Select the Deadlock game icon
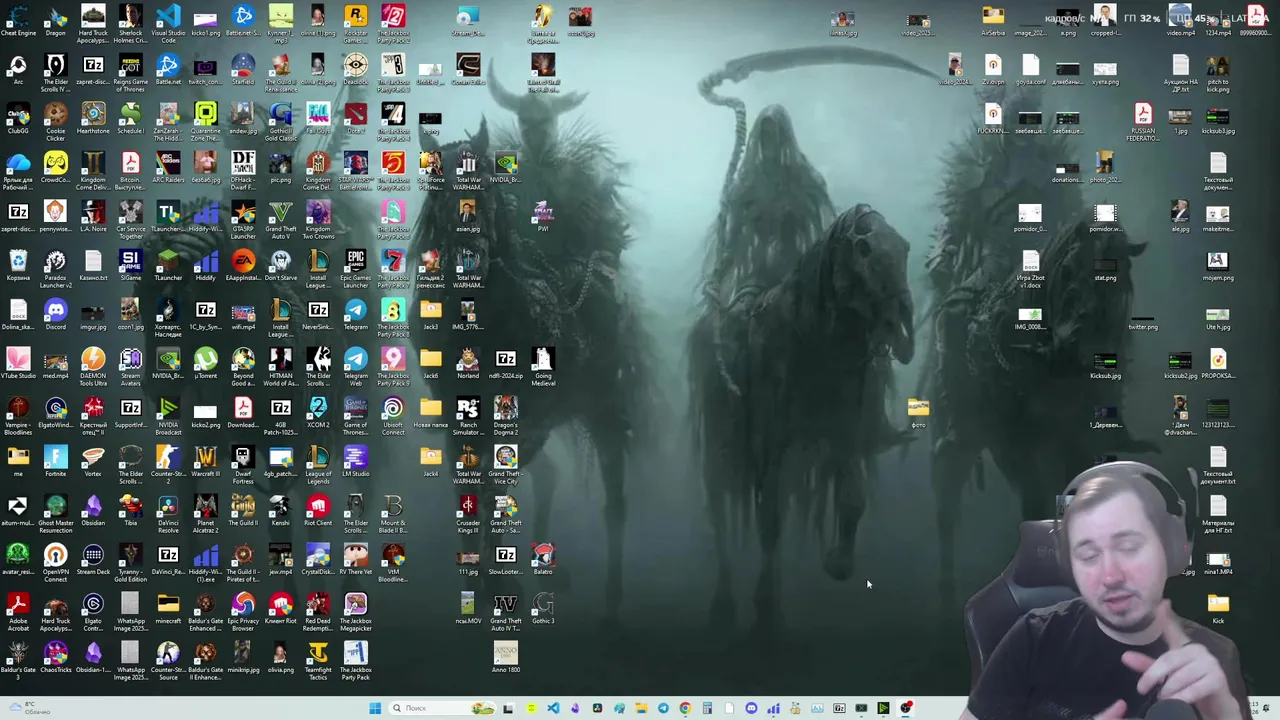This screenshot has height=720, width=1280. tap(355, 70)
